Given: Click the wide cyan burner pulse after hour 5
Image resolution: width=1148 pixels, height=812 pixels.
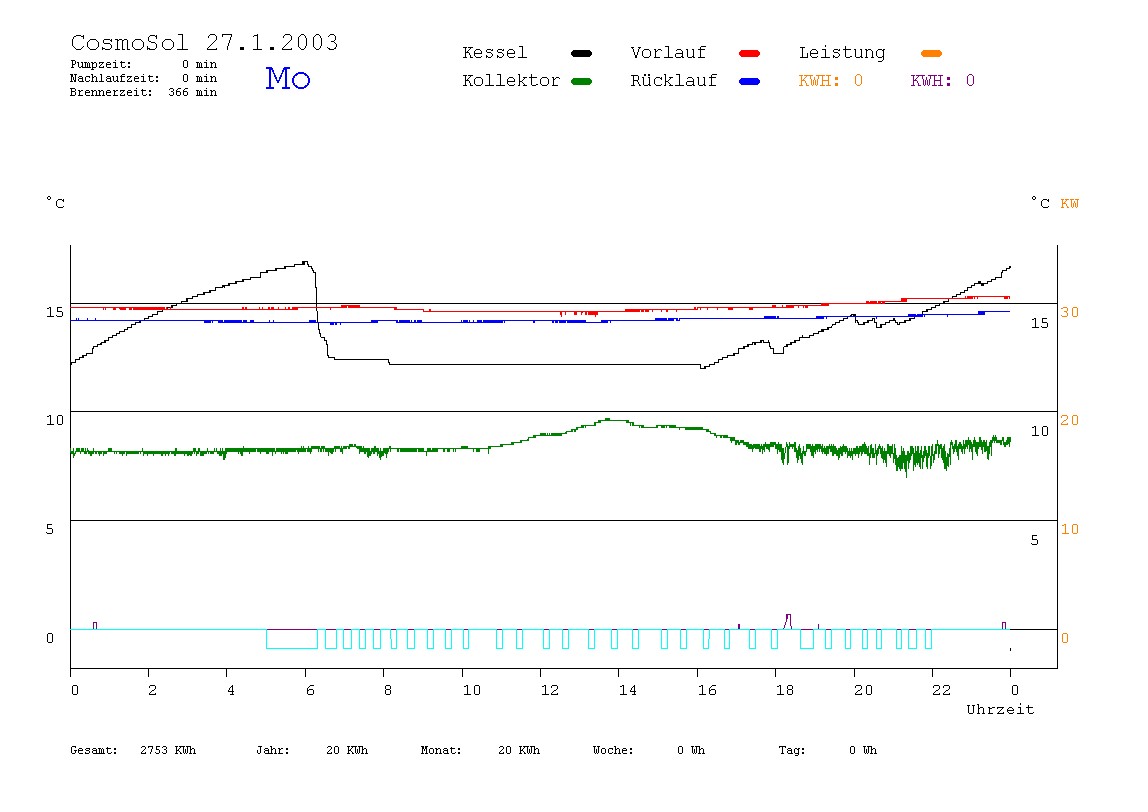Looking at the screenshot, I should tap(291, 638).
